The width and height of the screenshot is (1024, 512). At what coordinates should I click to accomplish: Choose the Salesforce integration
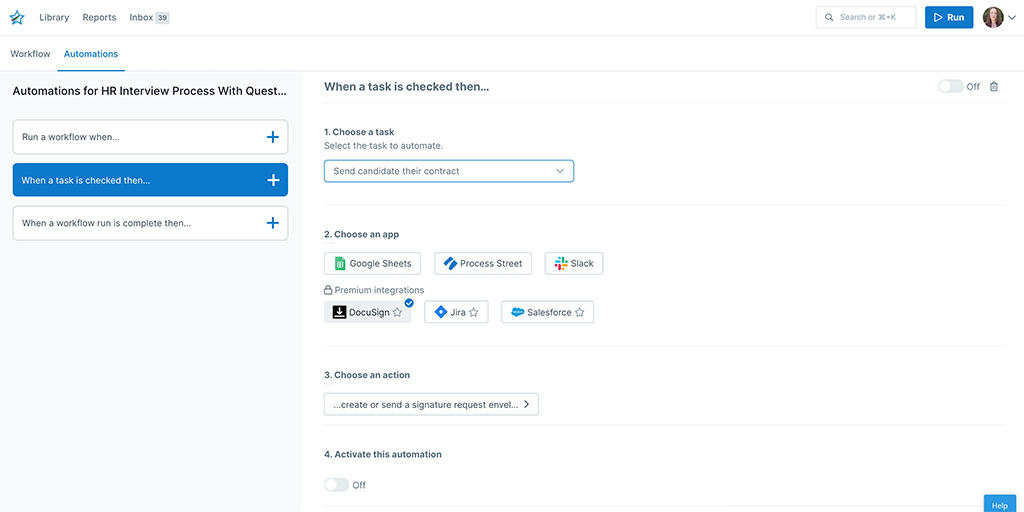547,312
